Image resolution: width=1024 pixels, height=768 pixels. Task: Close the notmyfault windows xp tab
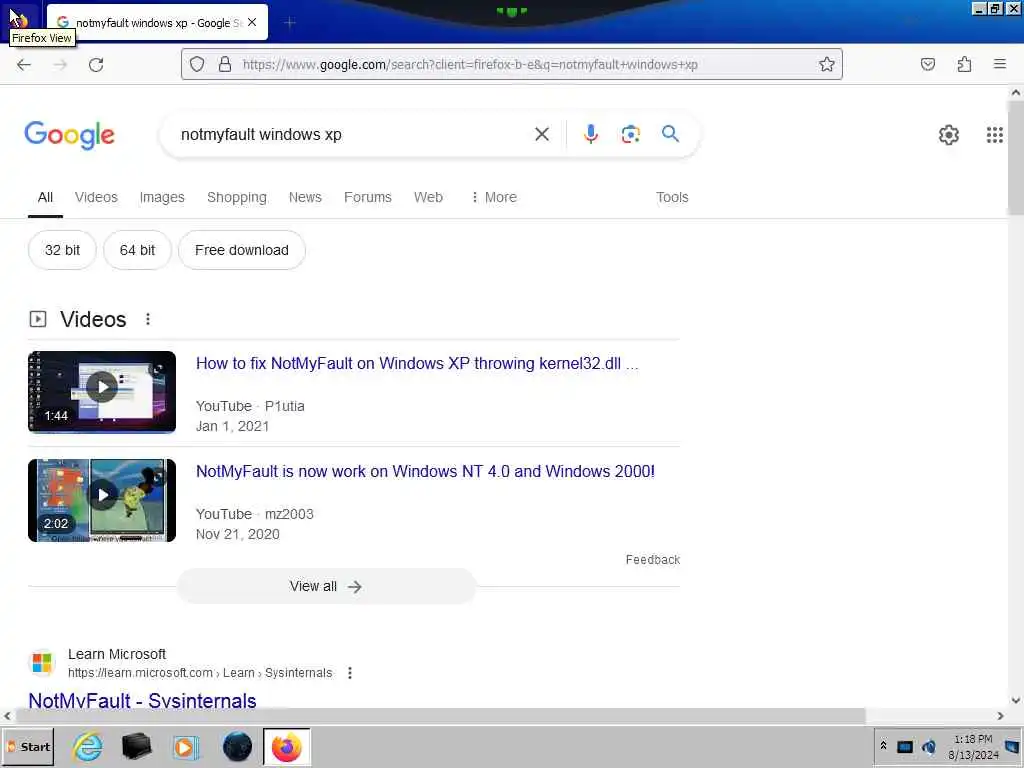[252, 22]
